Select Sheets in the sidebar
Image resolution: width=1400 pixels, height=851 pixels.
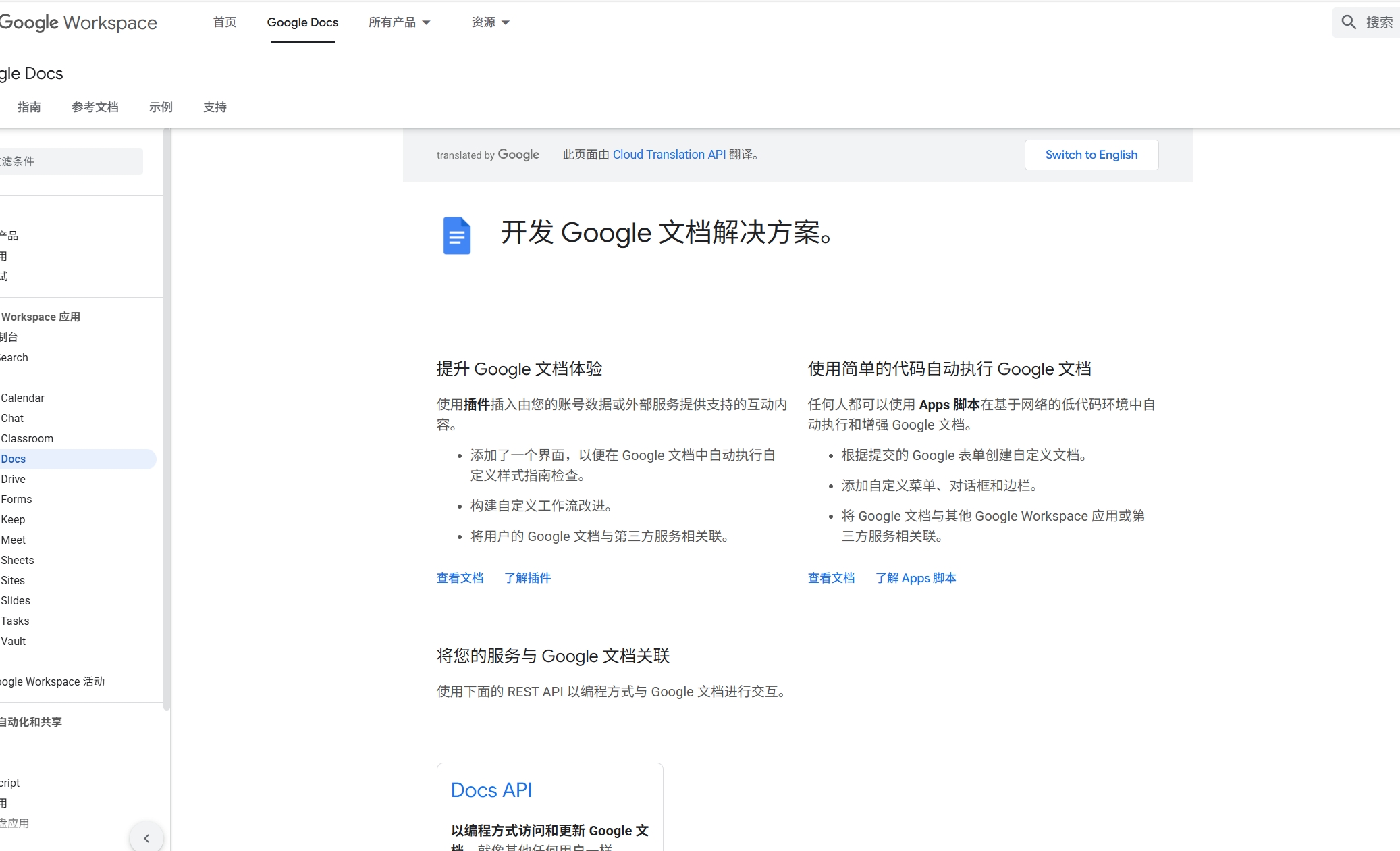tap(17, 560)
